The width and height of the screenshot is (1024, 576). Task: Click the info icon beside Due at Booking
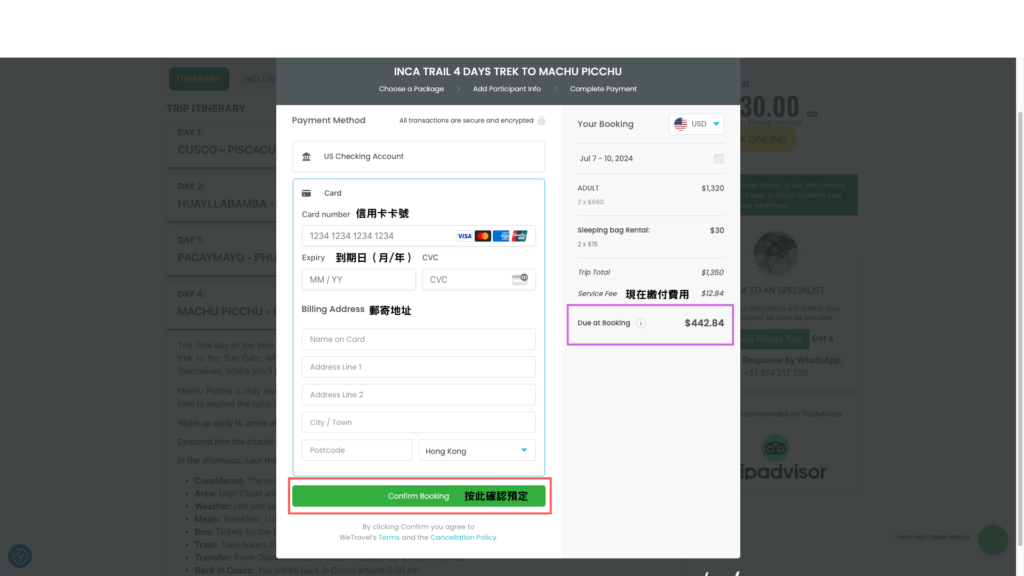[641, 323]
